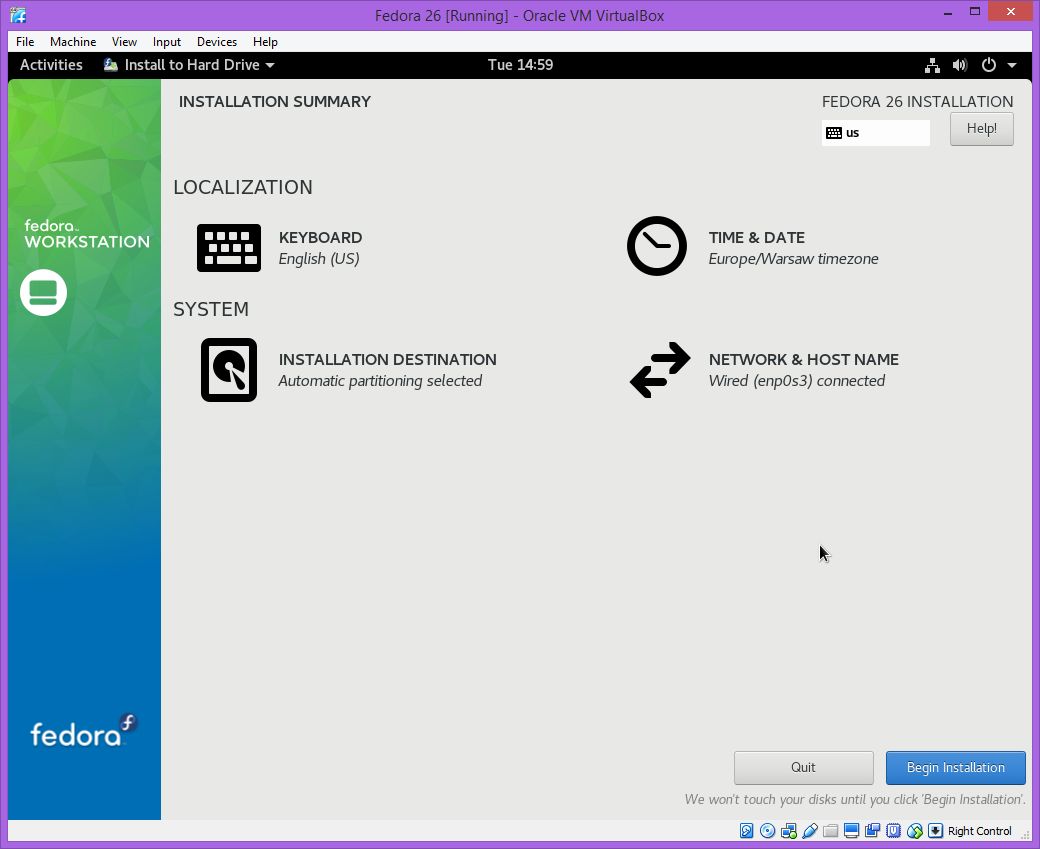Click the round Fedora Workstation sidebar icon
1040x849 pixels.
coord(43,293)
